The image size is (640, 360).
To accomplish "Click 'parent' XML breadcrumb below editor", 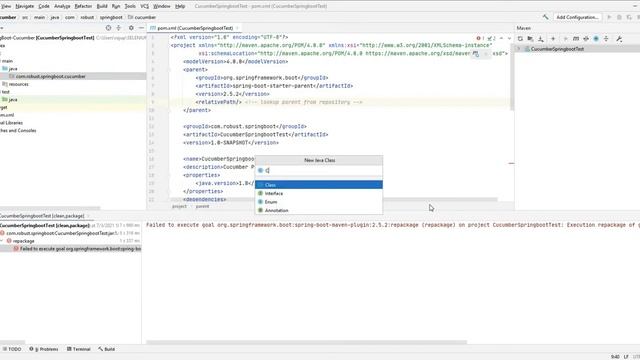I will 202,207.
